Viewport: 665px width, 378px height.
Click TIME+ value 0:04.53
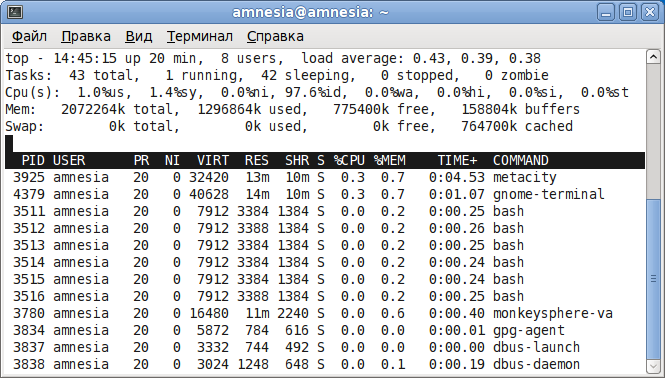pos(457,177)
